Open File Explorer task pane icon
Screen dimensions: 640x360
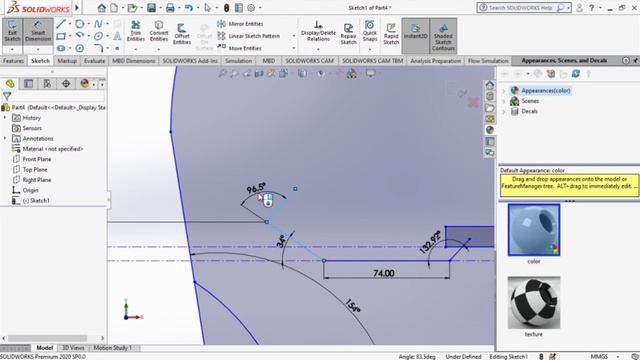point(490,108)
